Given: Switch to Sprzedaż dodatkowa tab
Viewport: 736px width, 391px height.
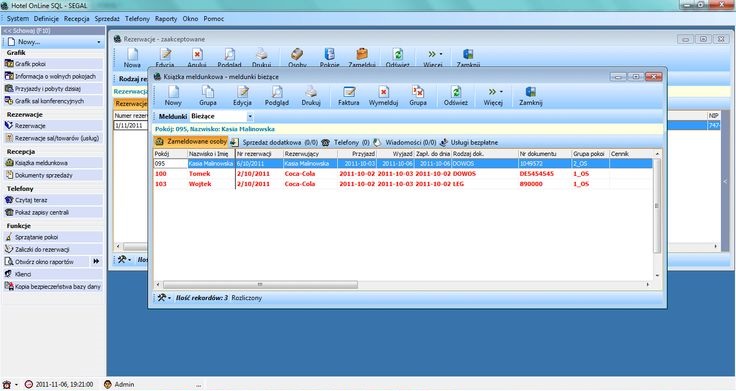Looking at the screenshot, I should (274, 142).
